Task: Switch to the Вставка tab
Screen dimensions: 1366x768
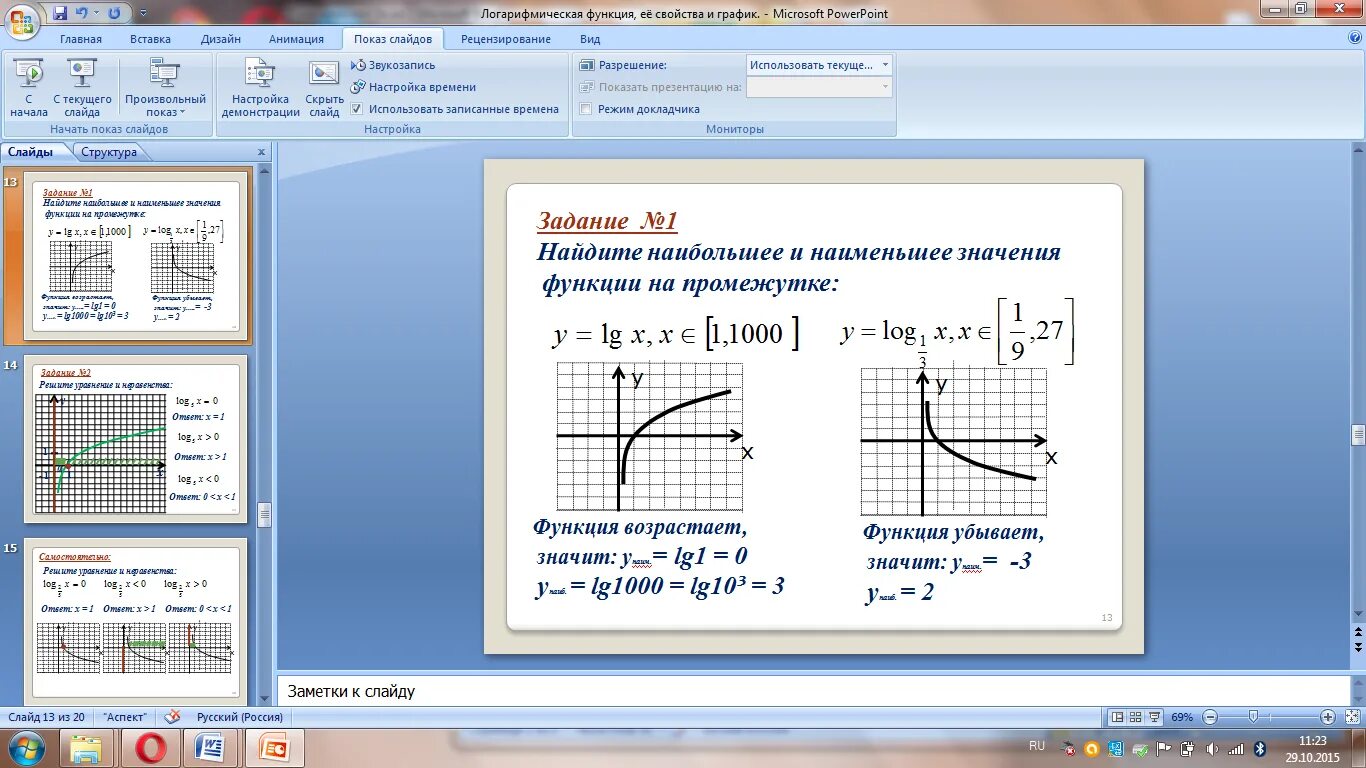Action: pos(150,39)
